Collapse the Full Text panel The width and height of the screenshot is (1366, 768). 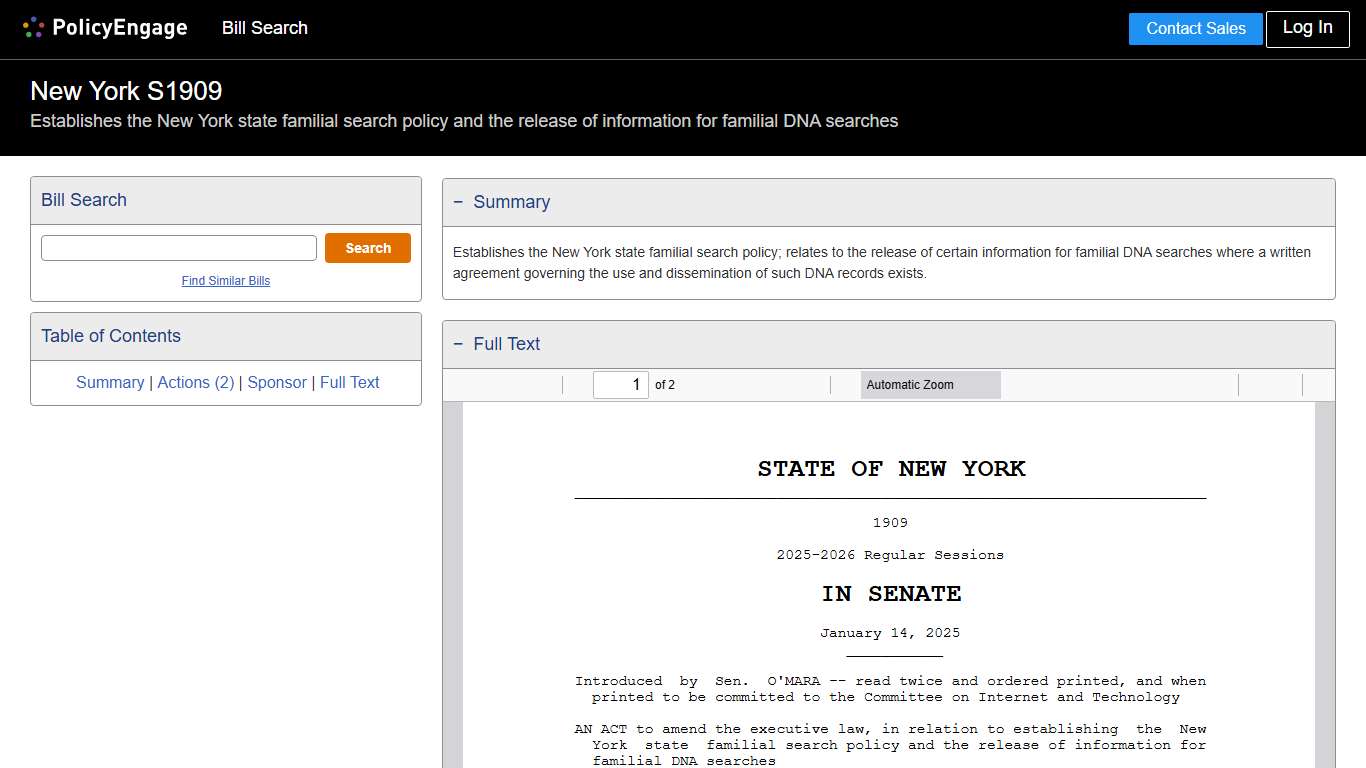(x=459, y=344)
